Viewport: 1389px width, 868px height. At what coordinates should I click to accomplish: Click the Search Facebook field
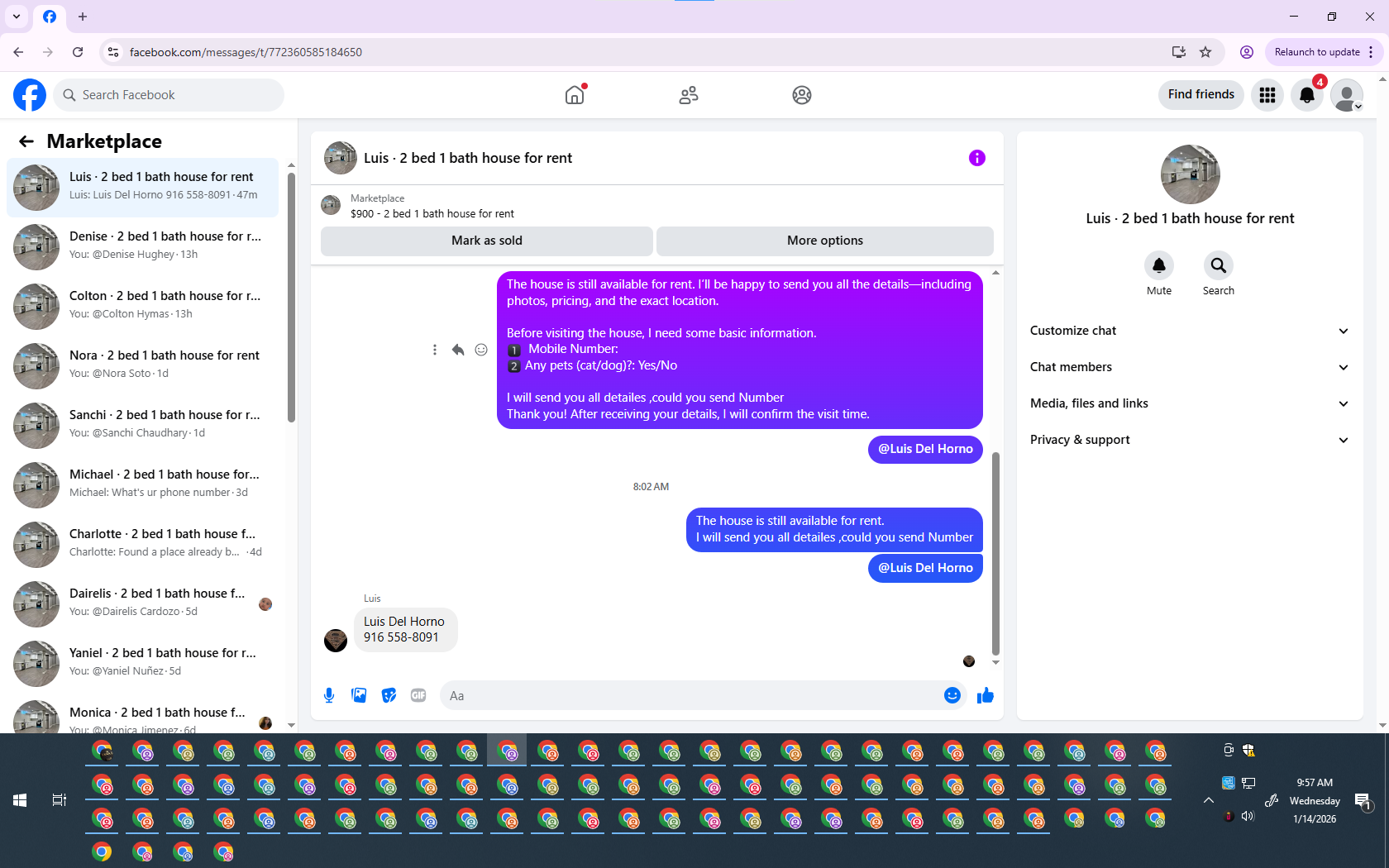(x=169, y=95)
